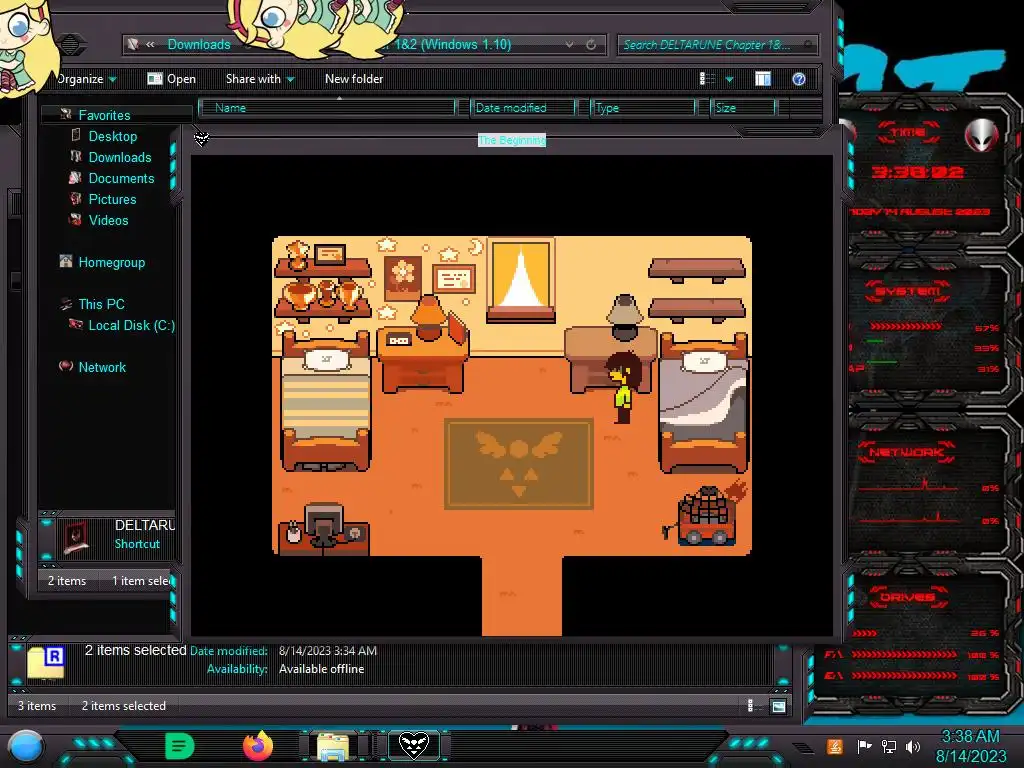
Task: Click the refresh button in address bar
Action: (591, 44)
